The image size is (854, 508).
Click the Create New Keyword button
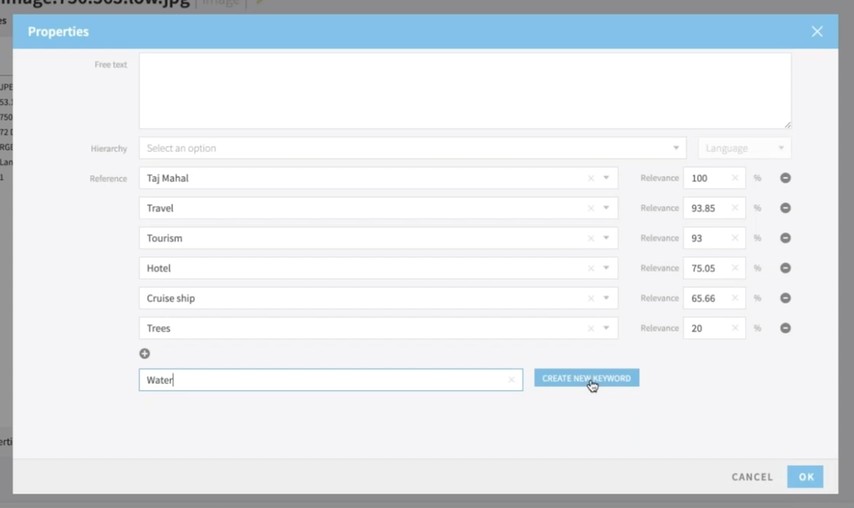[586, 378]
